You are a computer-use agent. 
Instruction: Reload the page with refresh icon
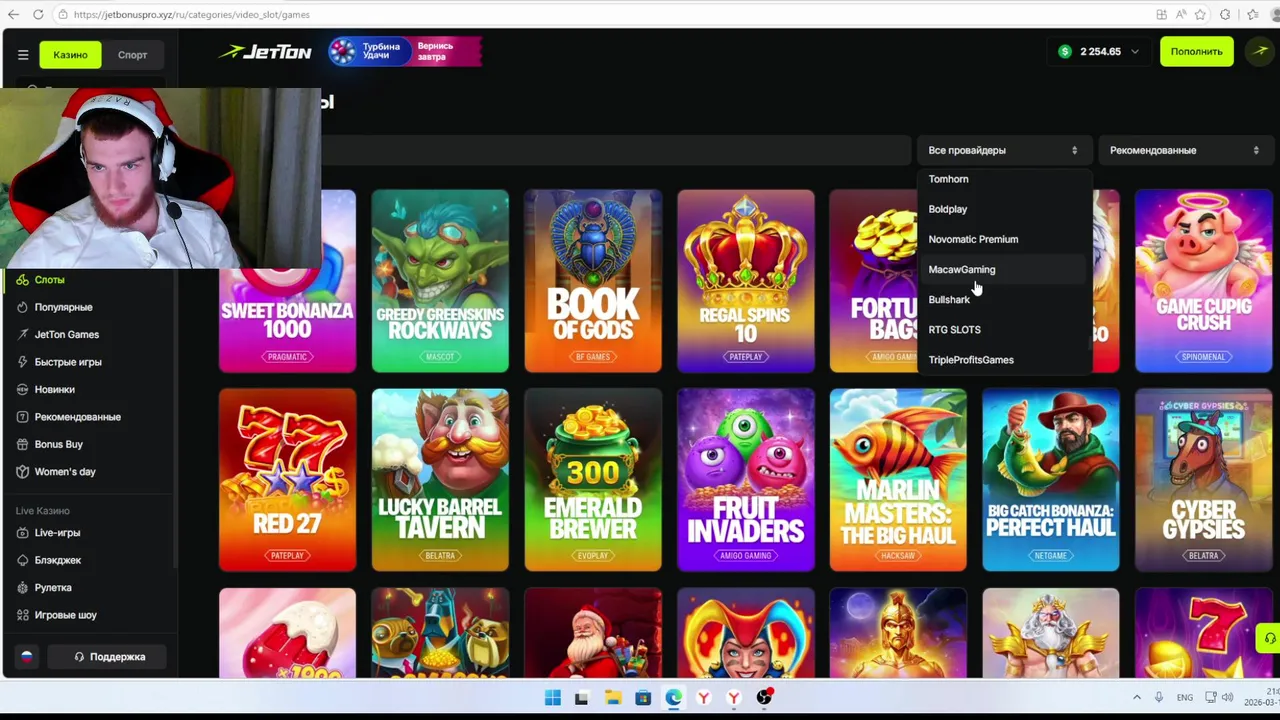click(x=38, y=14)
